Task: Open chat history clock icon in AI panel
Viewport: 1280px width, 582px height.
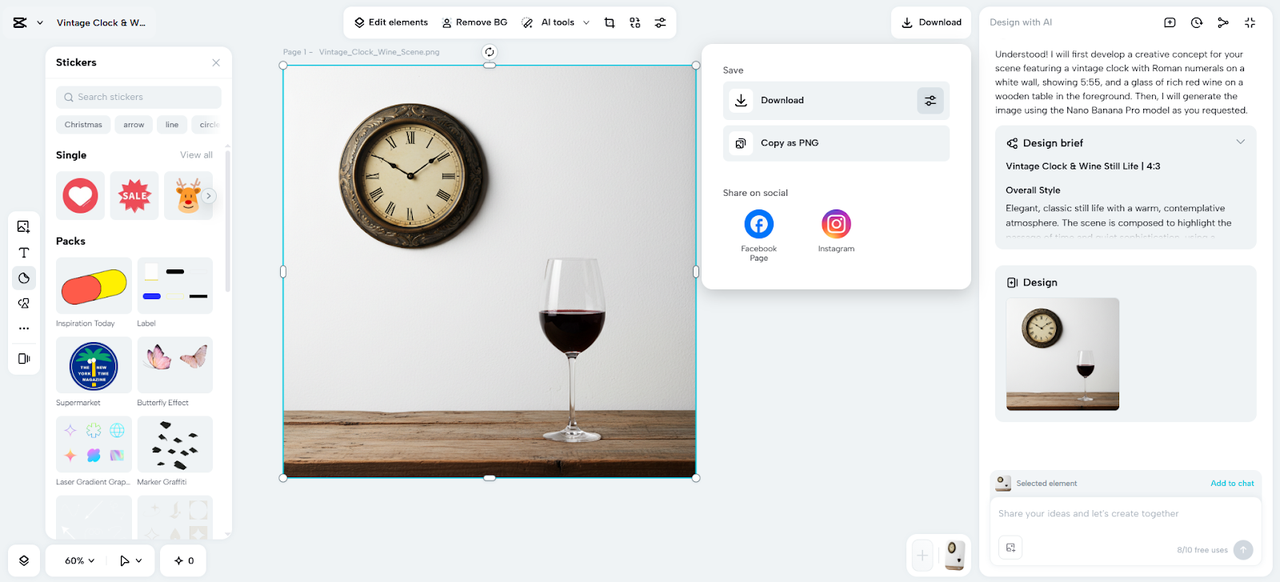Action: click(x=1196, y=22)
